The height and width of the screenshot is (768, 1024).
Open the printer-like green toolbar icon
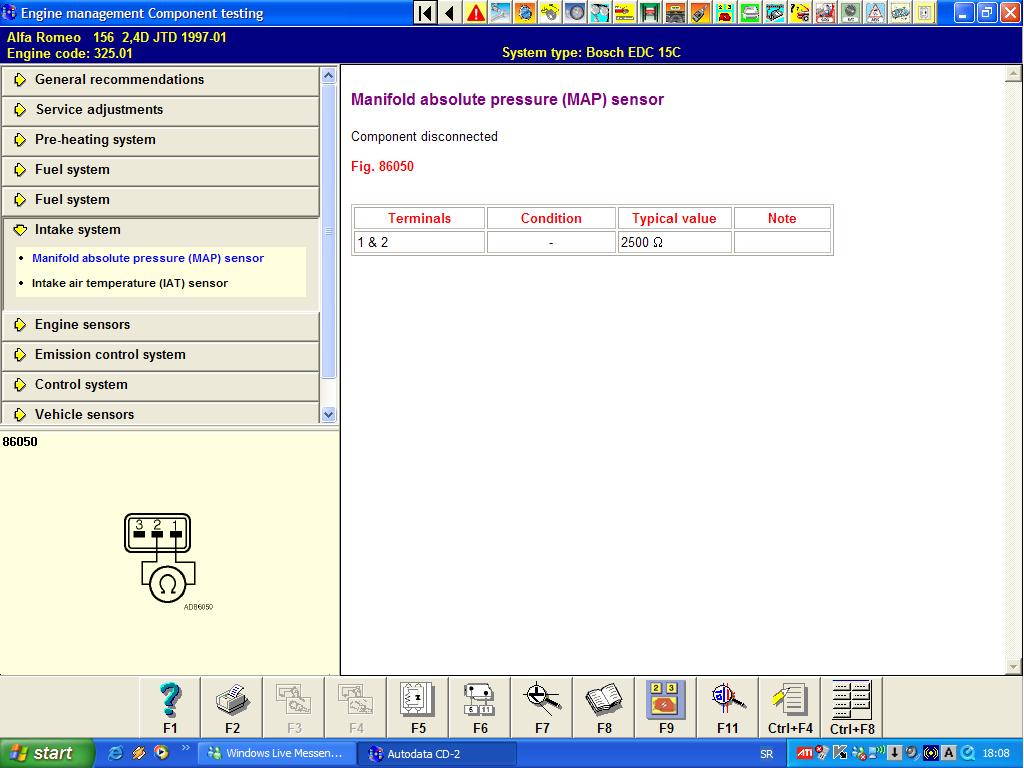pyautogui.click(x=750, y=12)
